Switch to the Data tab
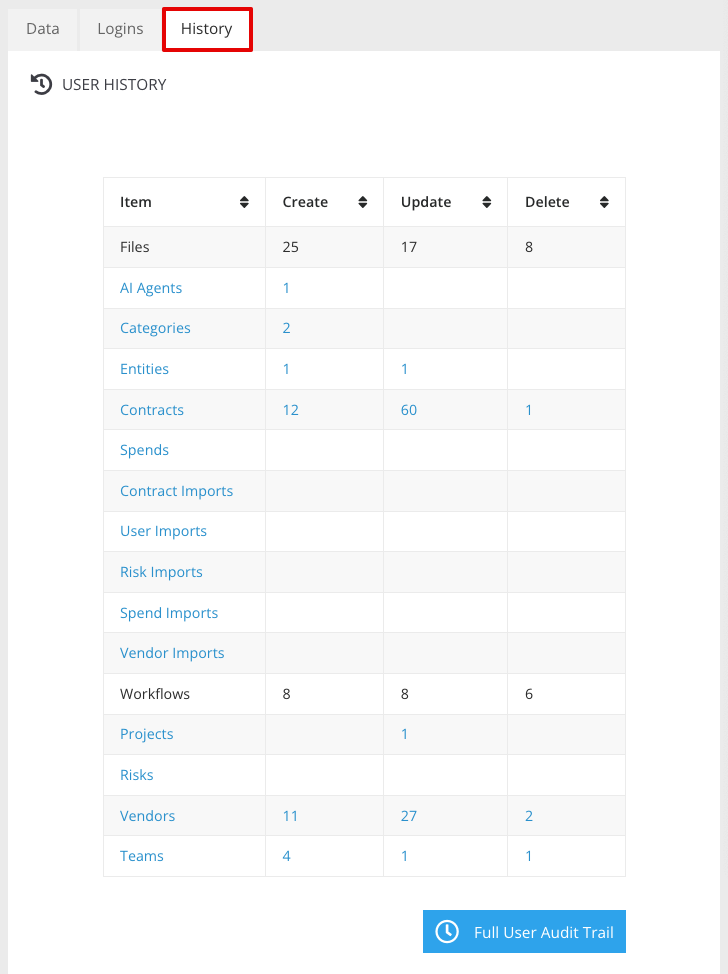The height and width of the screenshot is (974, 728). tap(42, 29)
